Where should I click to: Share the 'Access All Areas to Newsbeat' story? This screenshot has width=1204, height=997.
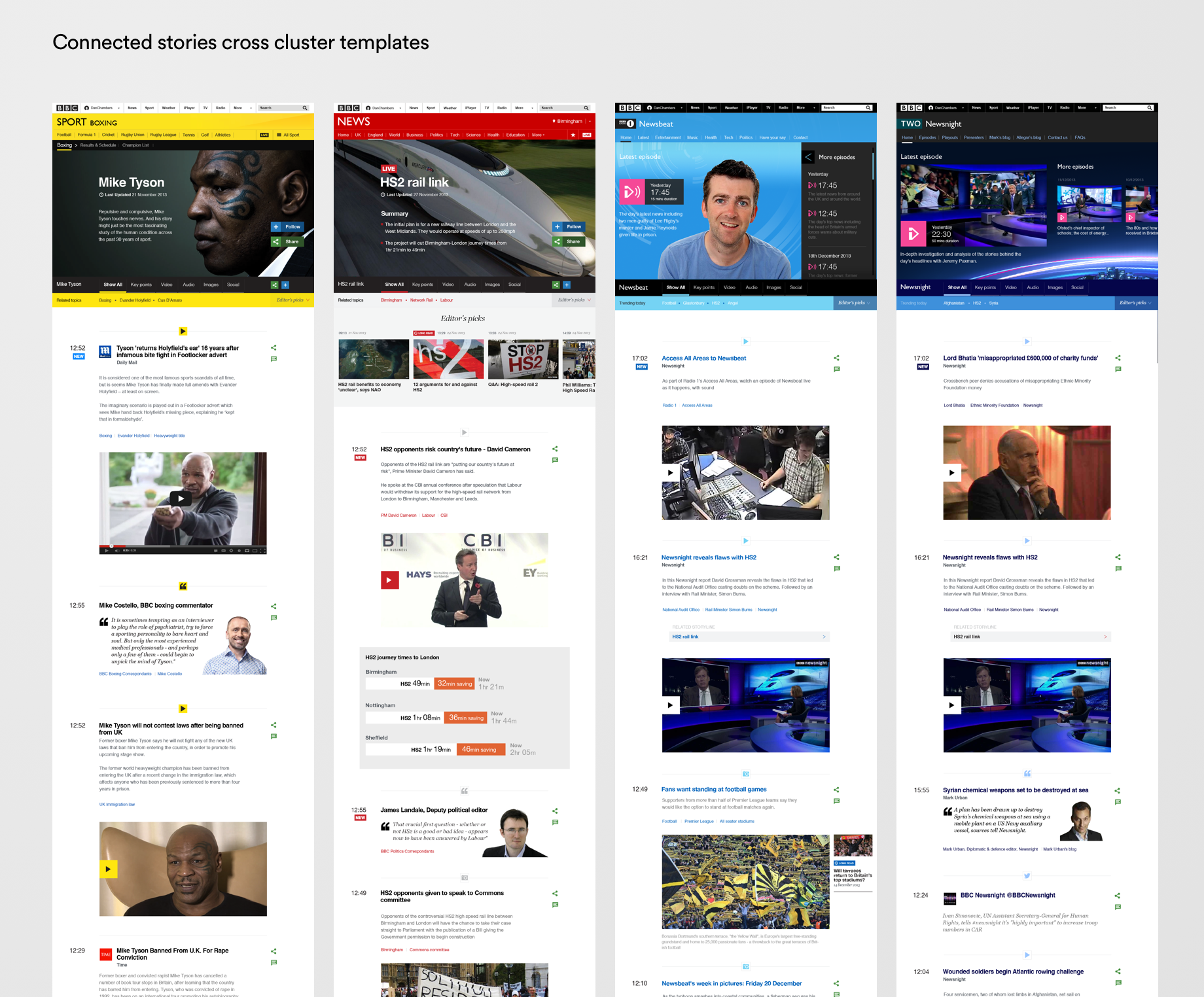click(x=836, y=358)
